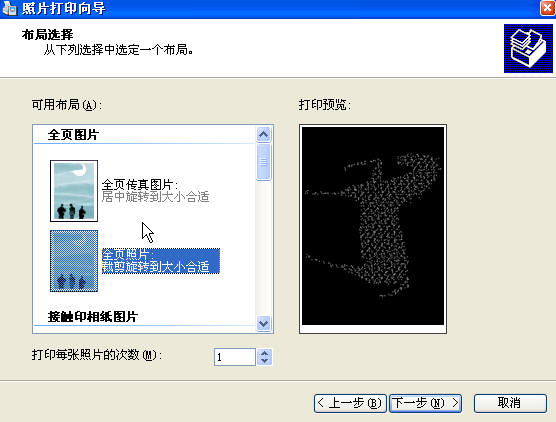
Task: Select the 全页照片 layout thumbnail
Action: 74,261
